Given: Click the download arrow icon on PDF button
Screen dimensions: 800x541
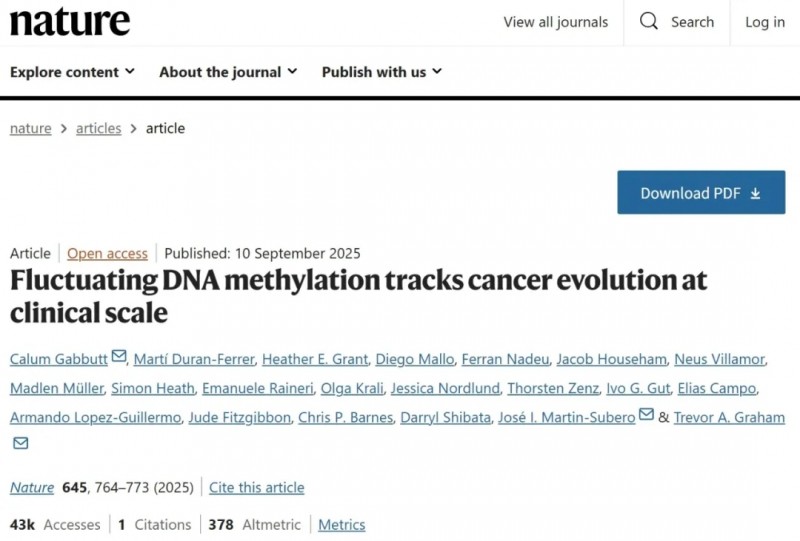Looking at the screenshot, I should (755, 193).
